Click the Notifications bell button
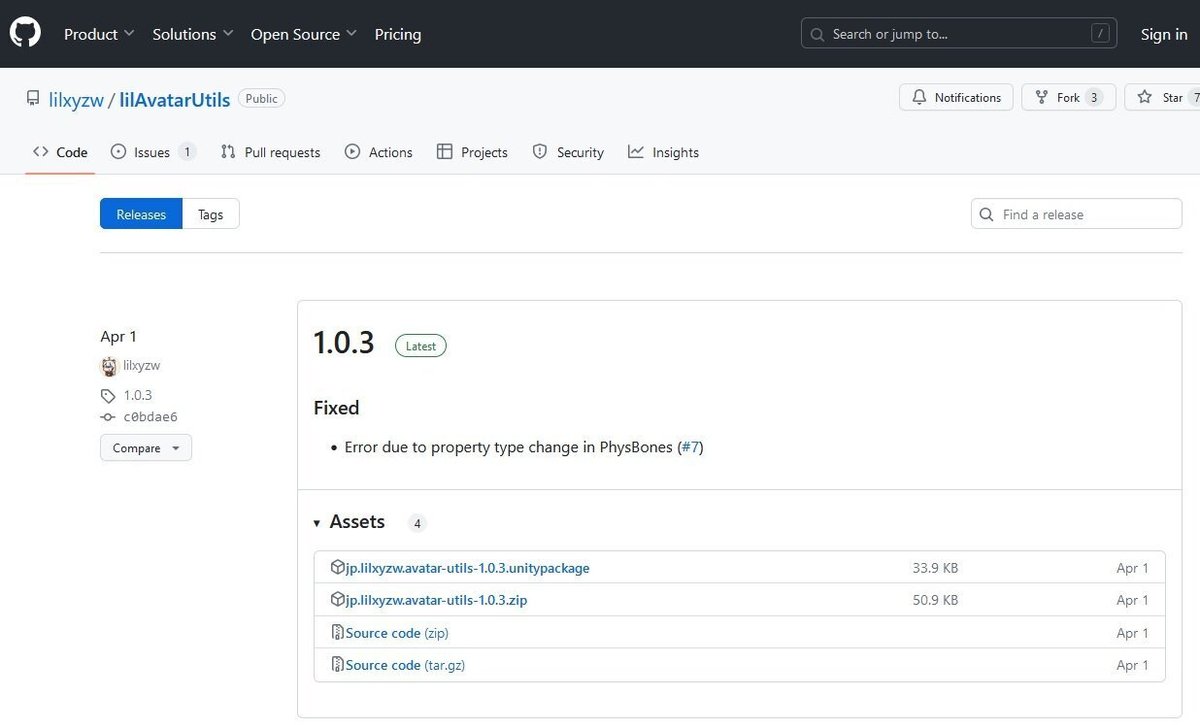This screenshot has width=1200, height=725. click(957, 97)
